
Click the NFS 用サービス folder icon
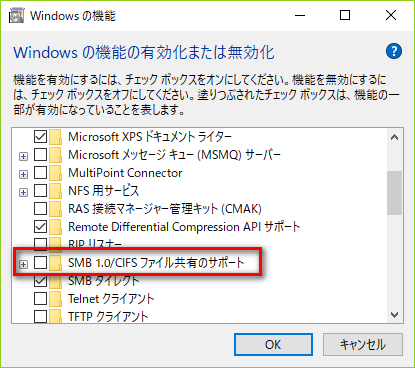pyautogui.click(x=55, y=191)
